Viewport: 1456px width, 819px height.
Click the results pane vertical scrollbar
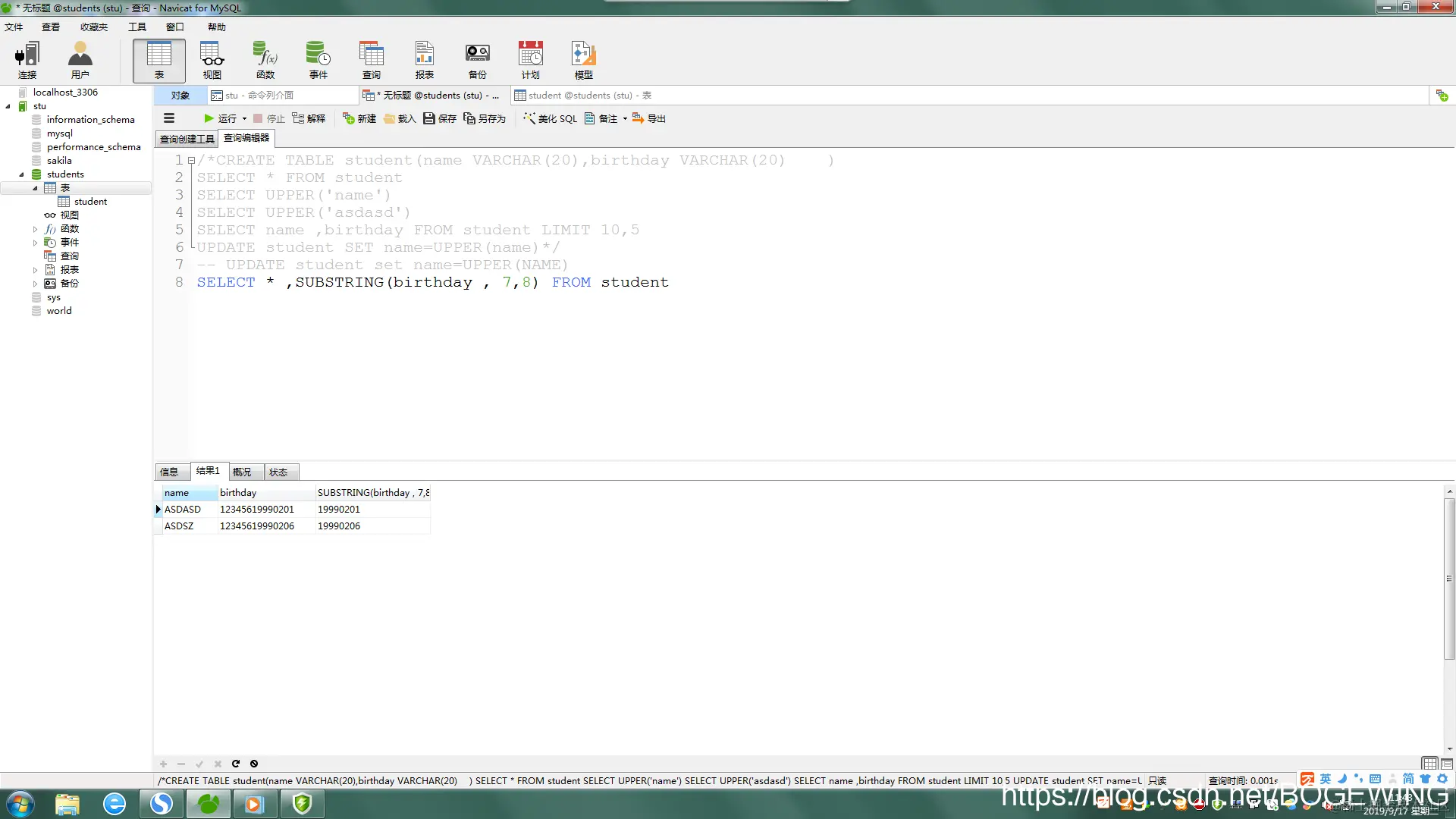[x=1449, y=576]
